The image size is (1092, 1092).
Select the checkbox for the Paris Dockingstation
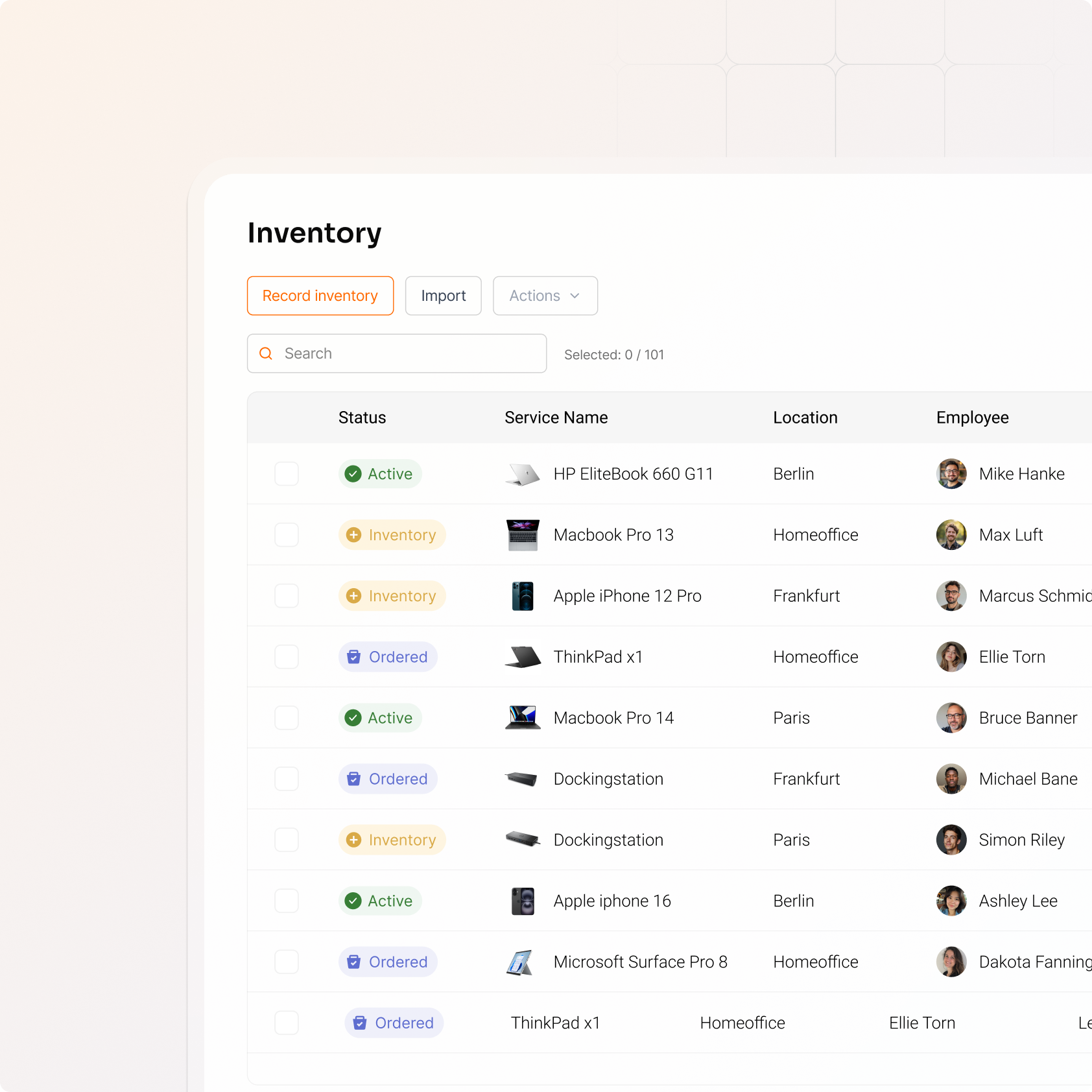click(x=287, y=840)
